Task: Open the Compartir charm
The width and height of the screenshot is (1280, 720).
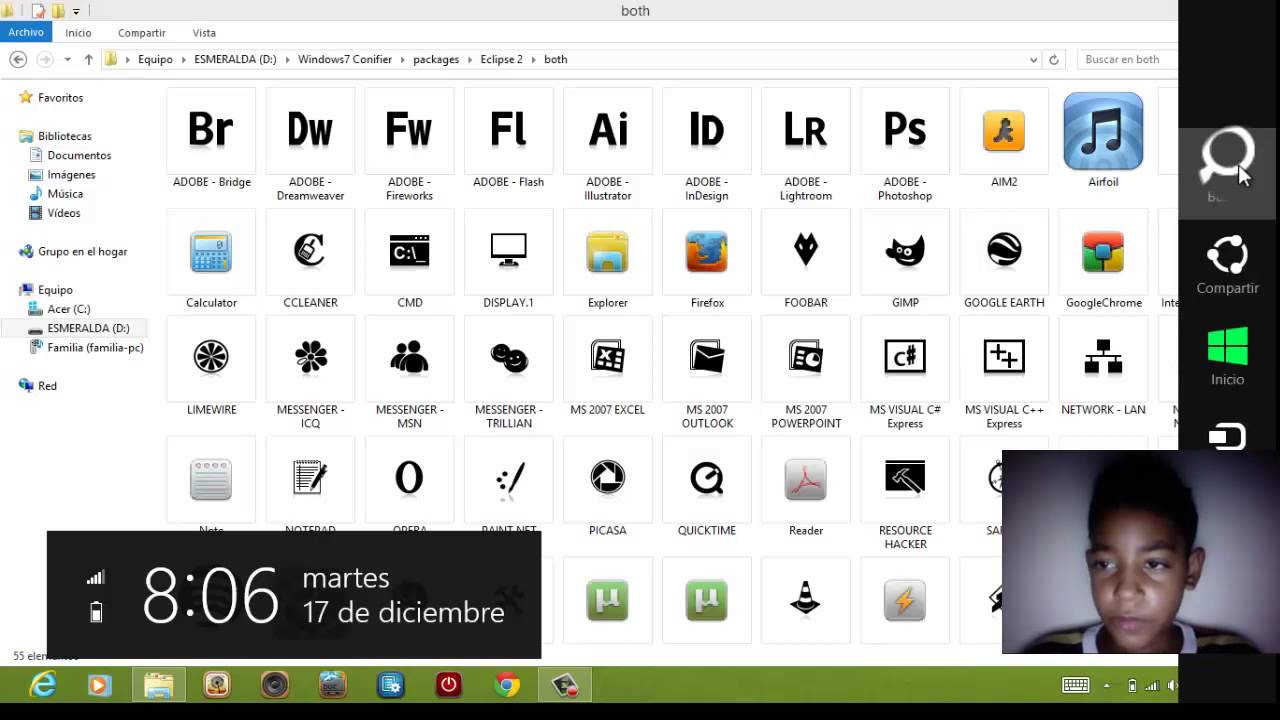Action: (1228, 266)
